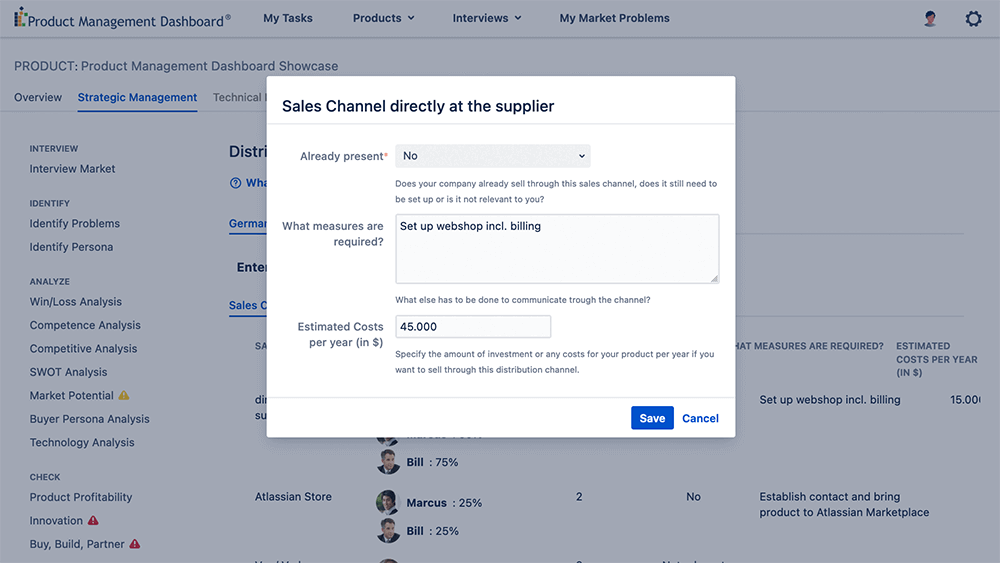Image resolution: width=1000 pixels, height=563 pixels.
Task: Open Identify Problems in sidebar
Action: pyautogui.click(x=75, y=224)
